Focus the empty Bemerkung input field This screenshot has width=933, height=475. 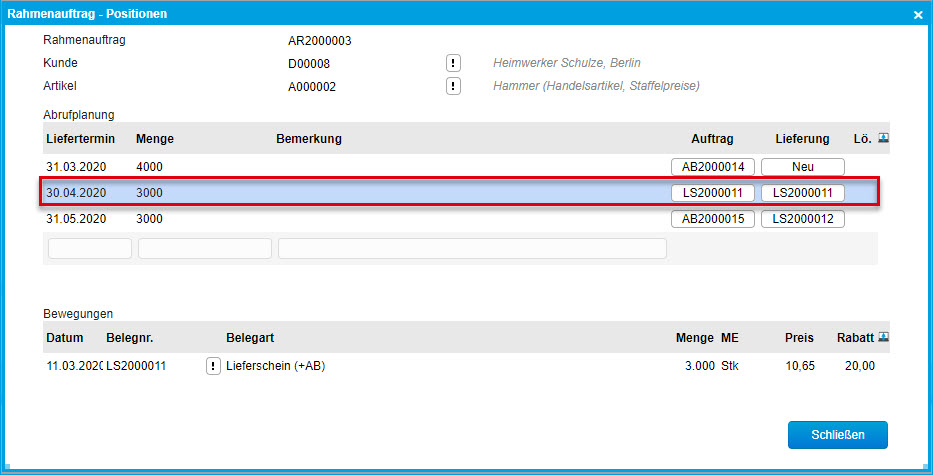[x=472, y=249]
